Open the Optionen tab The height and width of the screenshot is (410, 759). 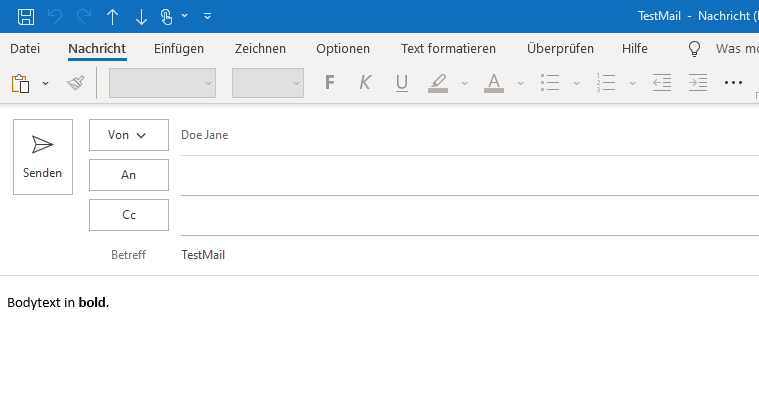[343, 49]
